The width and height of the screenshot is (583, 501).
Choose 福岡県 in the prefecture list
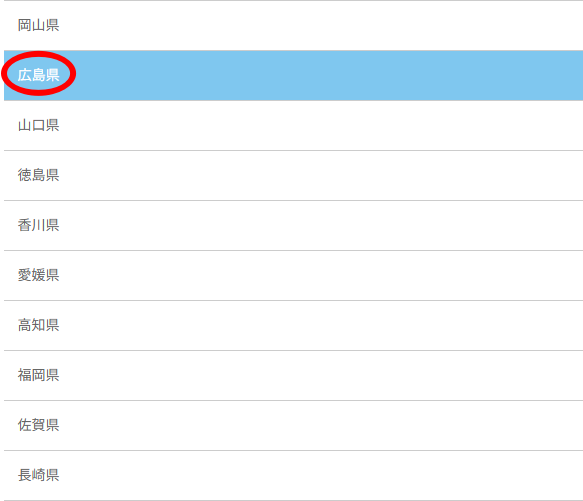[x=293, y=375]
